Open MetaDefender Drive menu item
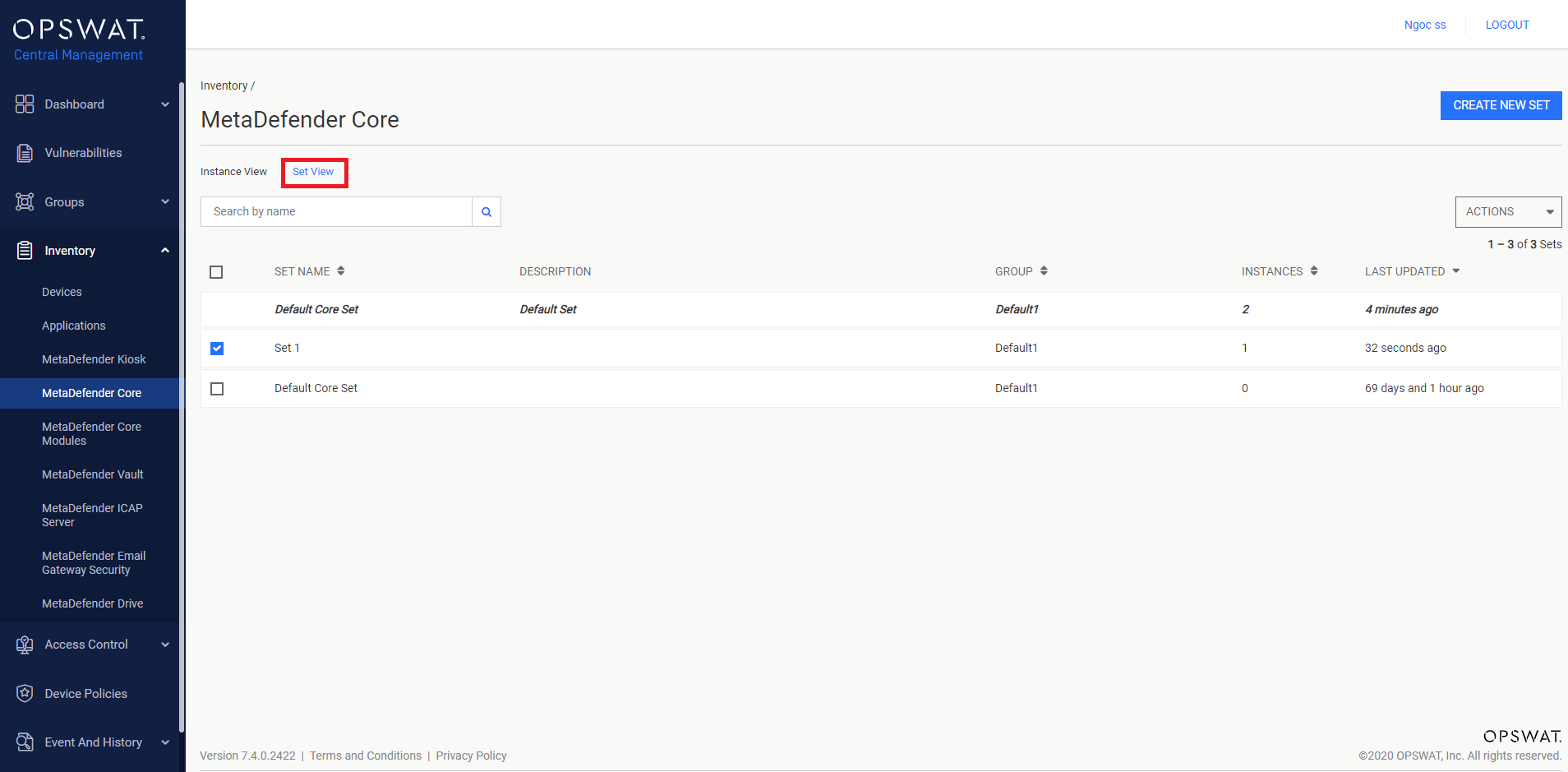Viewport: 1568px width, 772px height. click(x=93, y=603)
